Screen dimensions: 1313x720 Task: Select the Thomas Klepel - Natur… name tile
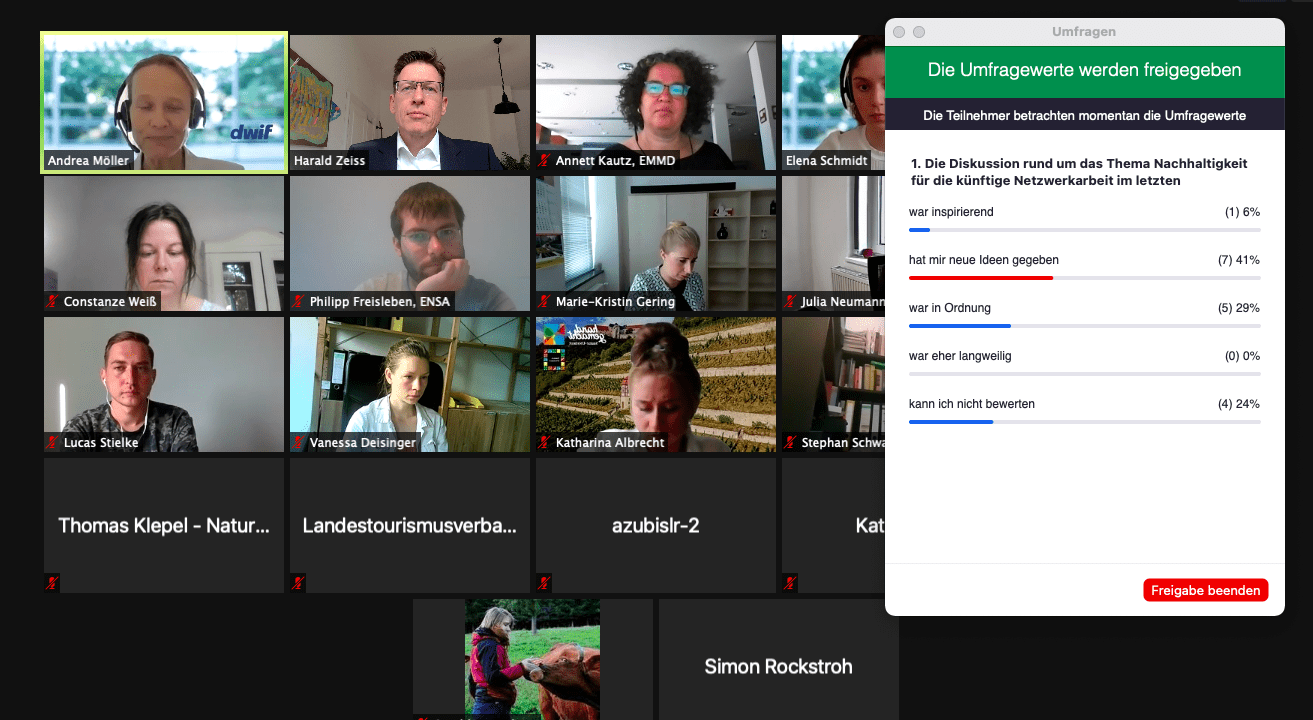click(164, 526)
